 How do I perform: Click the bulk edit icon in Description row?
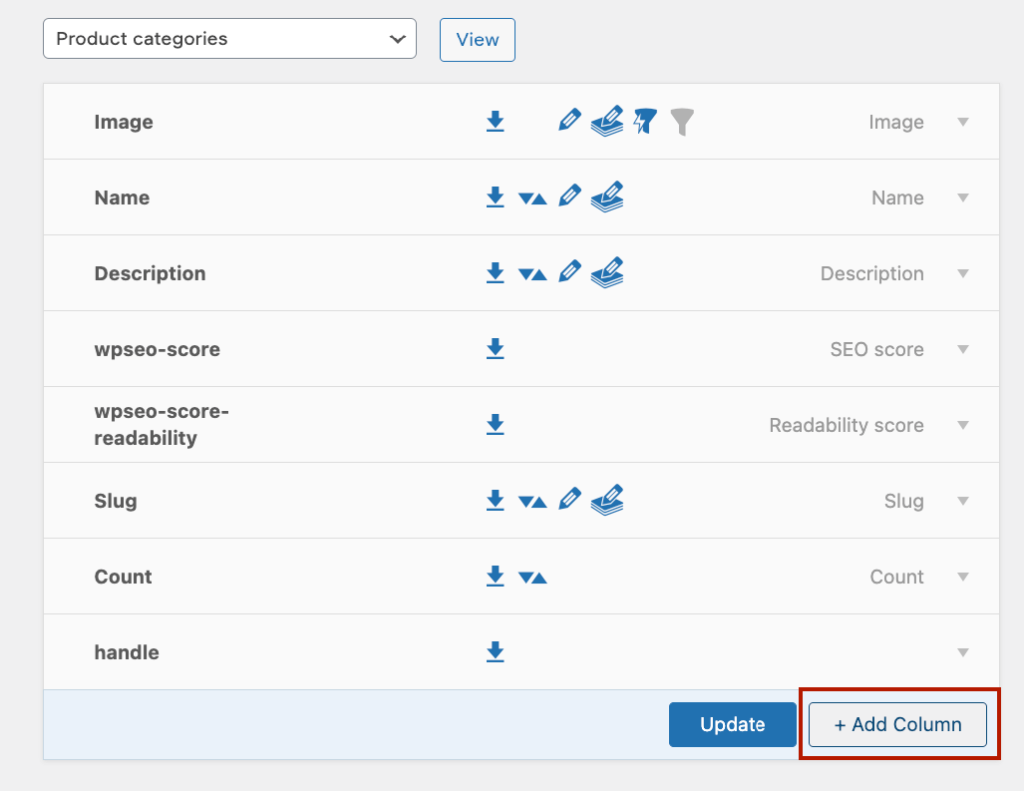tap(607, 273)
